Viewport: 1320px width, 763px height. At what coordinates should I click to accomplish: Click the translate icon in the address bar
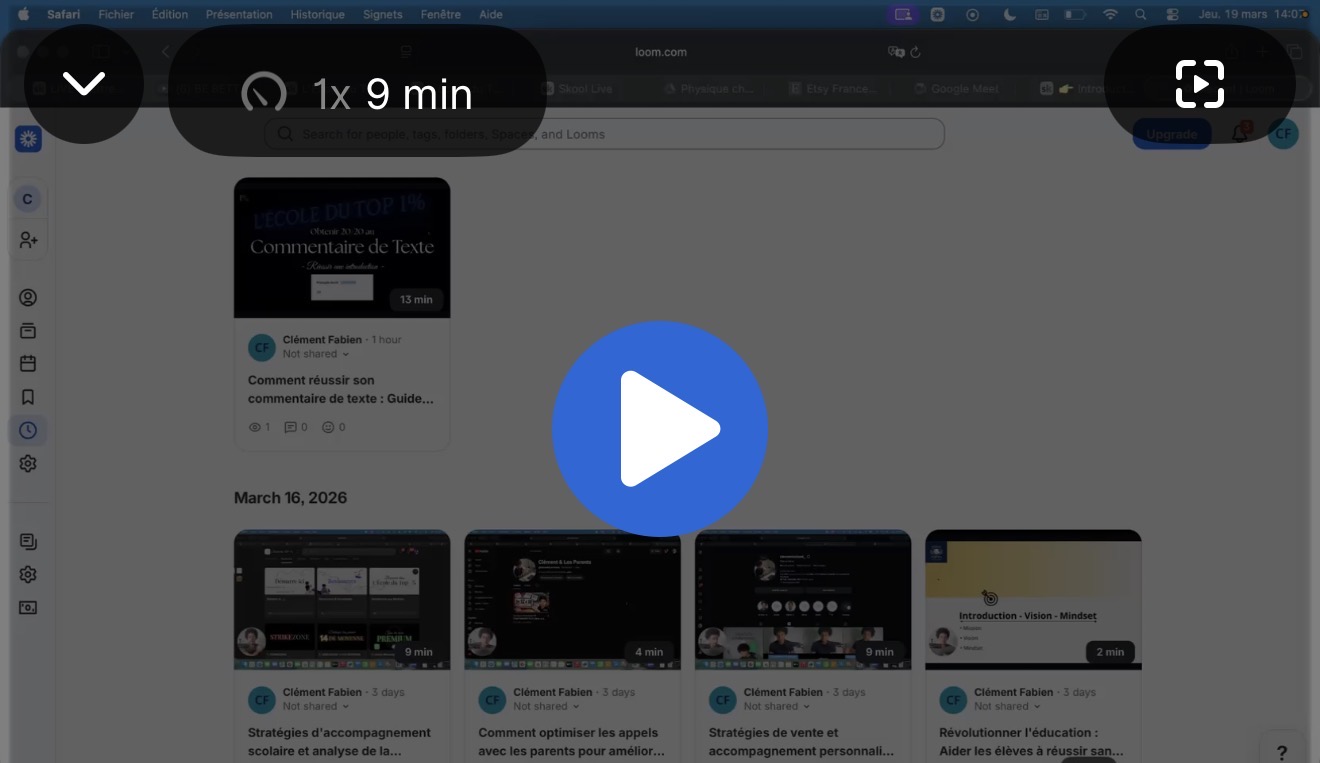pyautogui.click(x=896, y=52)
